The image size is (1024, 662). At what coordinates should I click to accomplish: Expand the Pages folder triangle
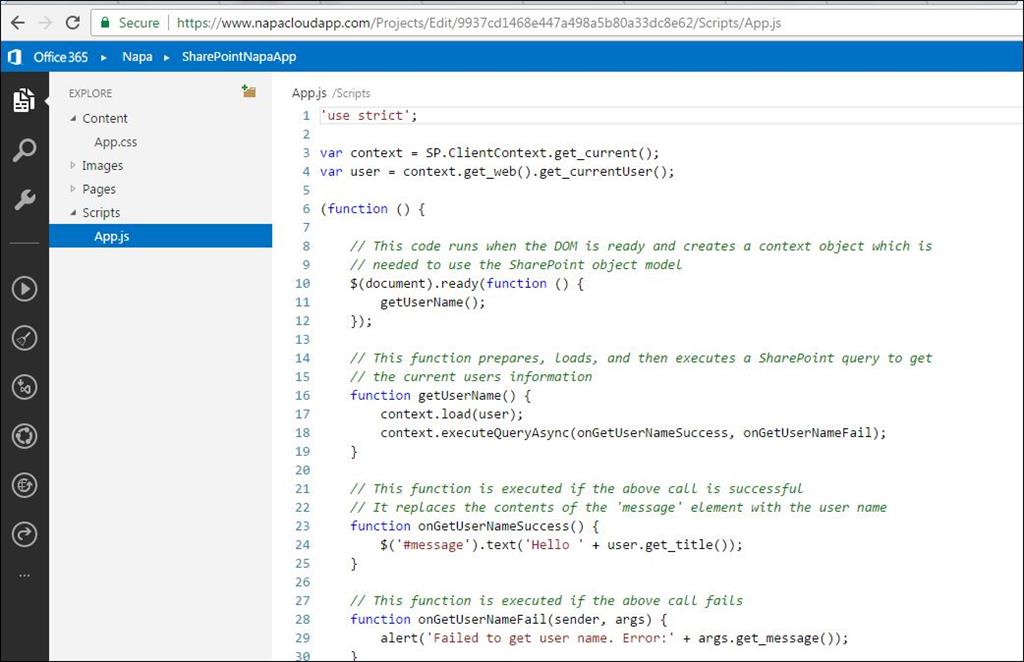click(x=73, y=189)
